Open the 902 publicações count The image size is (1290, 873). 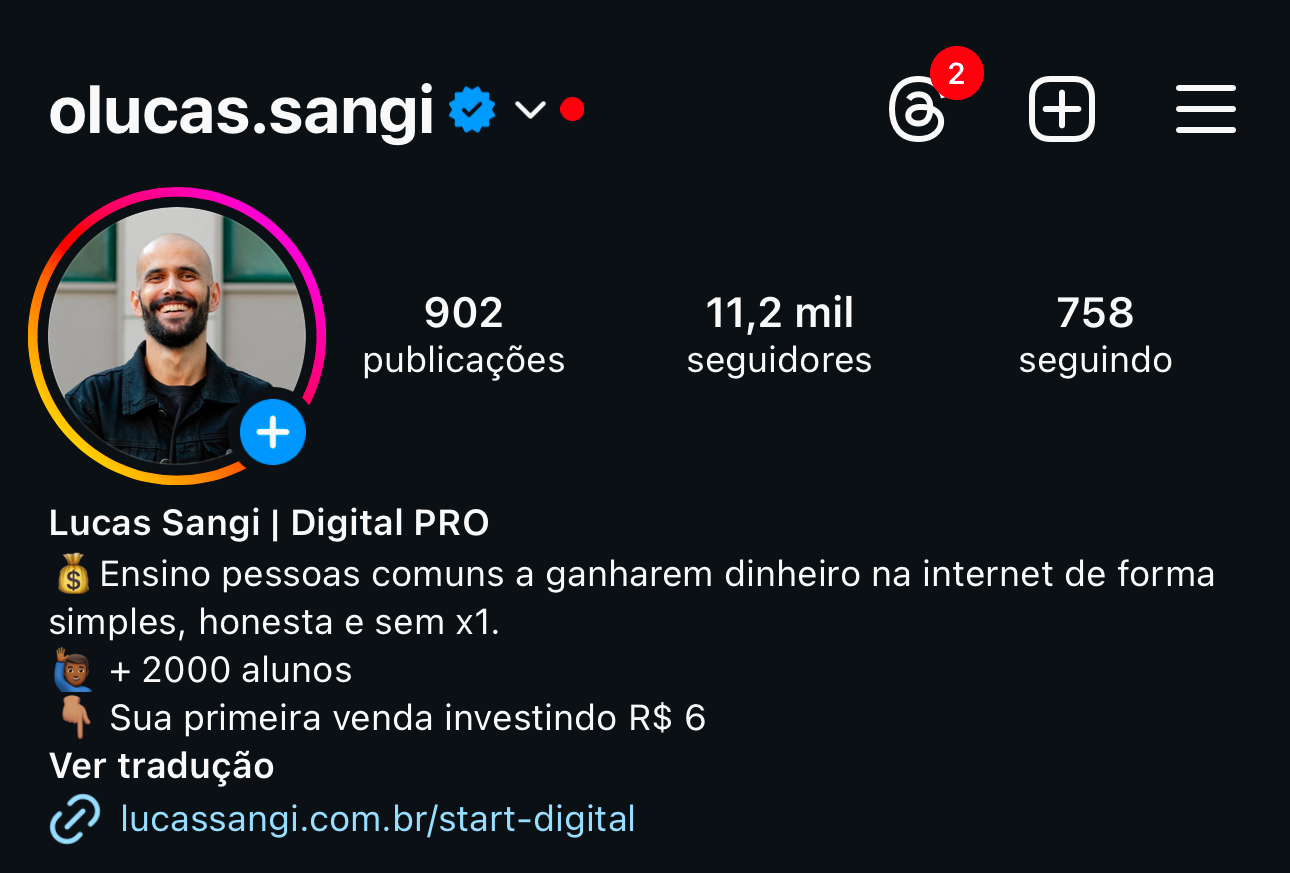[x=464, y=335]
